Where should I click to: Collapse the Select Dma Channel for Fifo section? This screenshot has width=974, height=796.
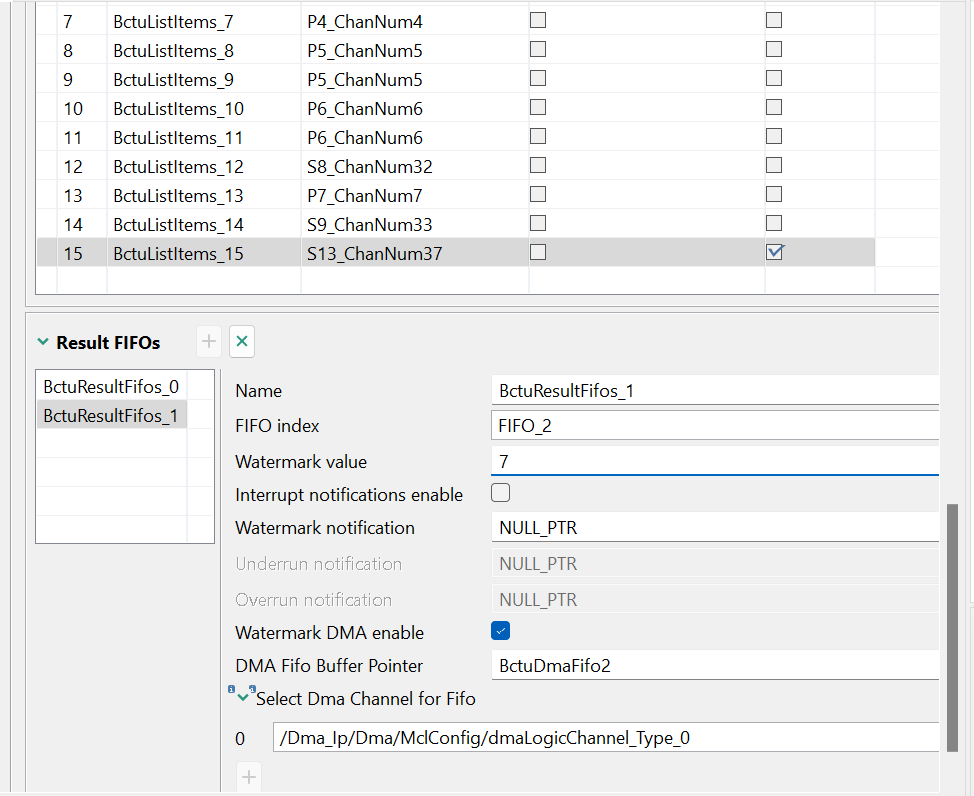tap(244, 698)
